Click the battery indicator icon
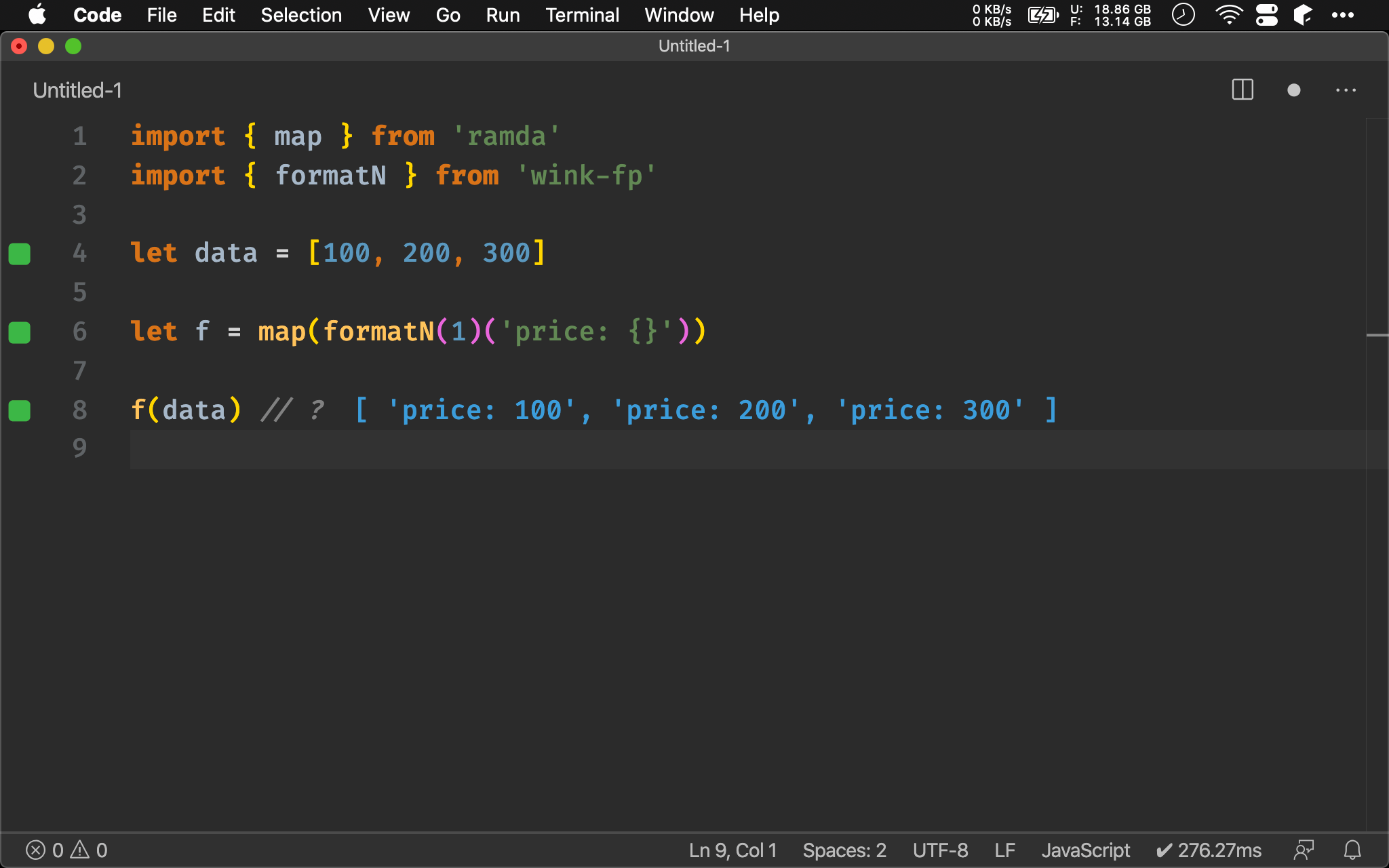 [x=1044, y=14]
